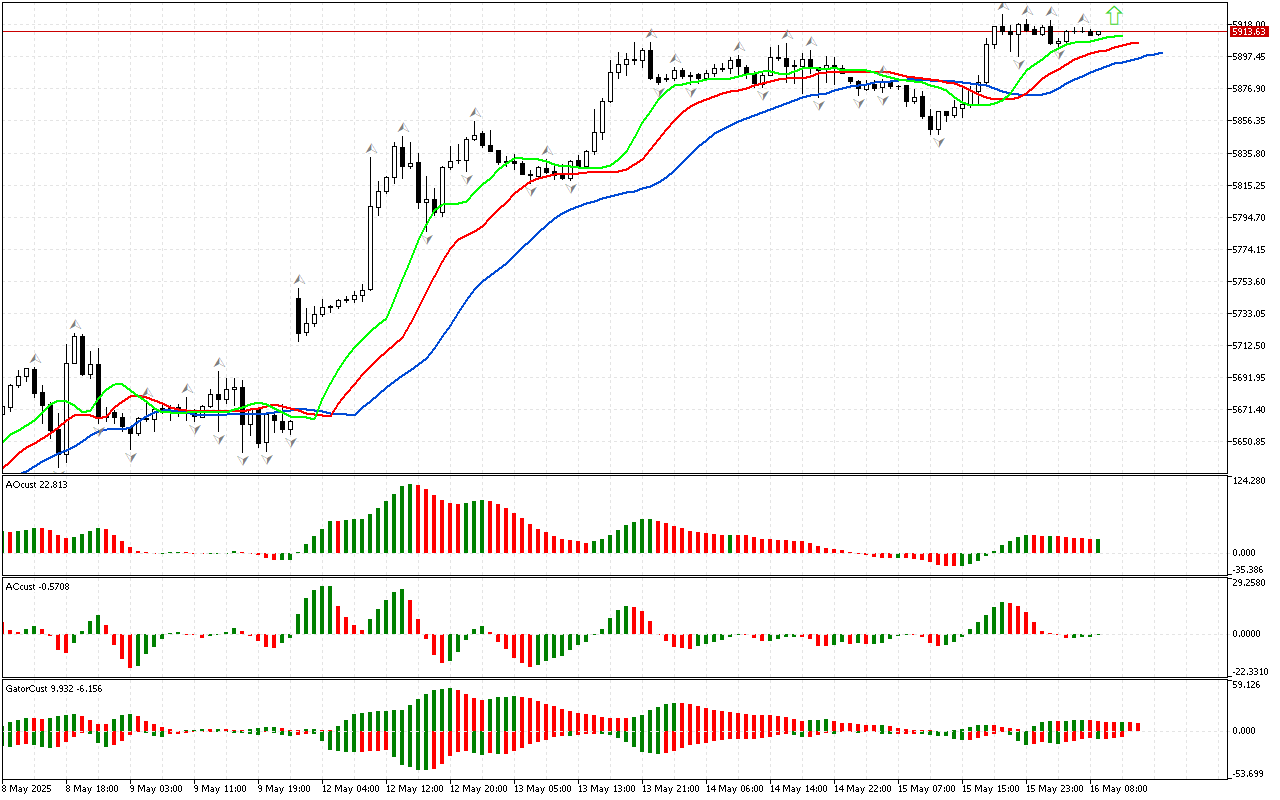The height and width of the screenshot is (800, 1280).
Task: Click the green up arrow signal icon
Action: 1114,15
